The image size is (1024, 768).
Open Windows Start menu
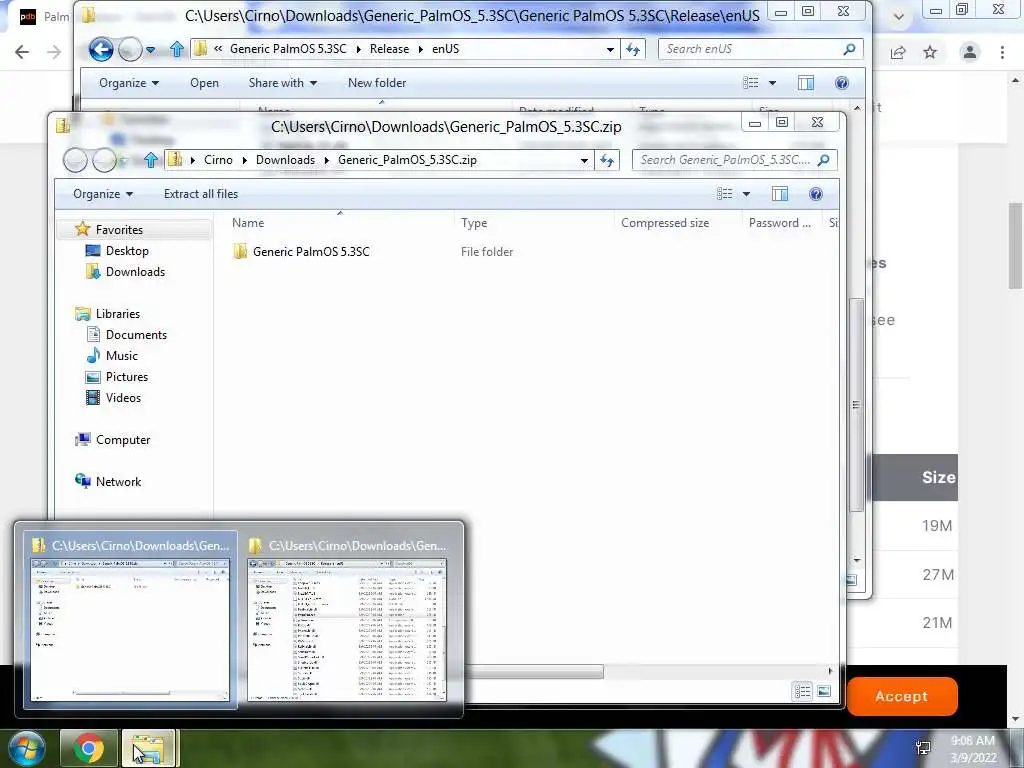click(x=25, y=748)
